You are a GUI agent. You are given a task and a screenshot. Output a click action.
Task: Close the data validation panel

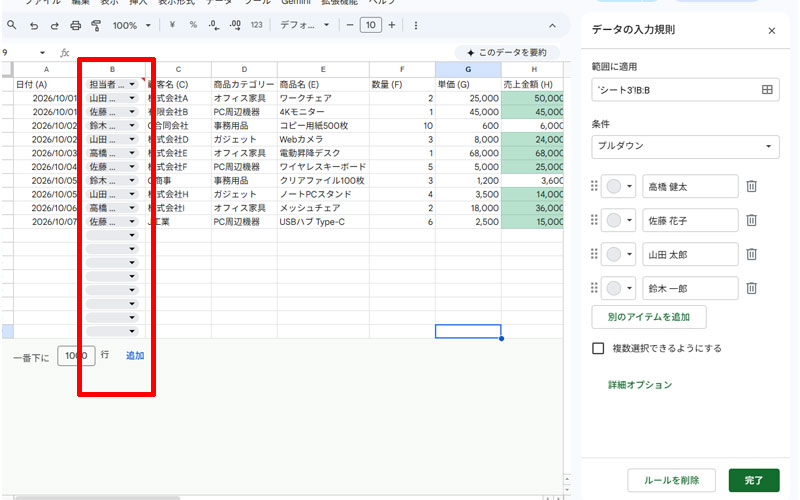771,31
